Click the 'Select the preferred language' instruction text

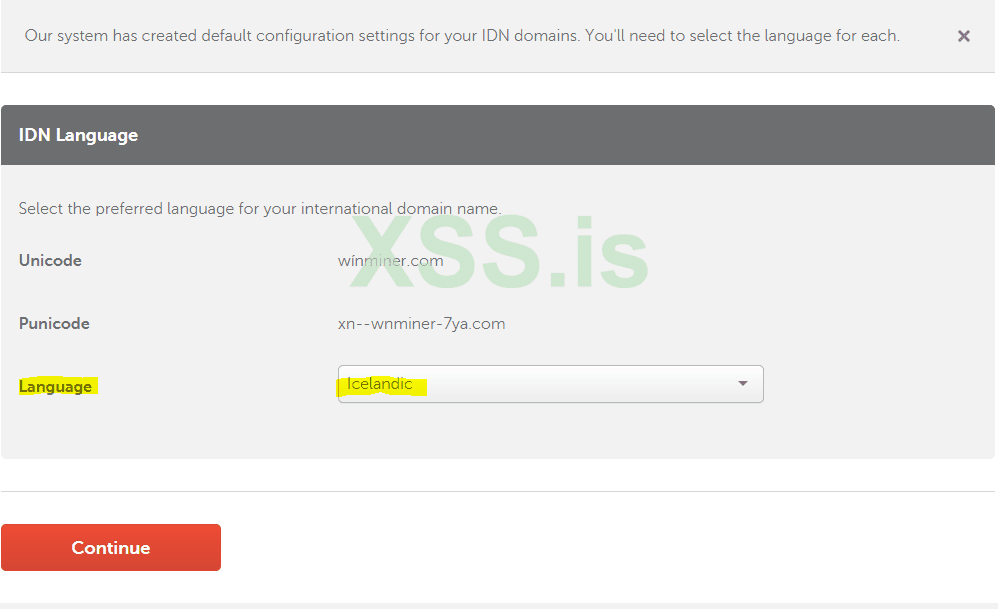coord(260,209)
